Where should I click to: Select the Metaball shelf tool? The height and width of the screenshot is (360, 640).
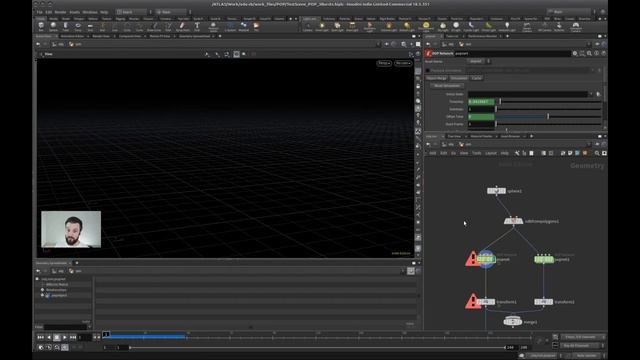pyautogui.click(x=243, y=27)
